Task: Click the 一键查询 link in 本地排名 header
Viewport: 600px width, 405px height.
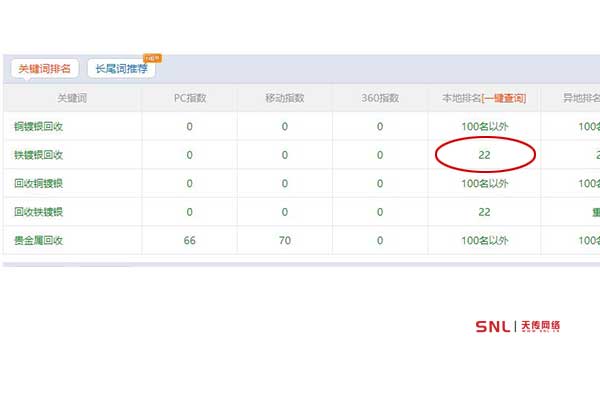Action: (x=504, y=98)
